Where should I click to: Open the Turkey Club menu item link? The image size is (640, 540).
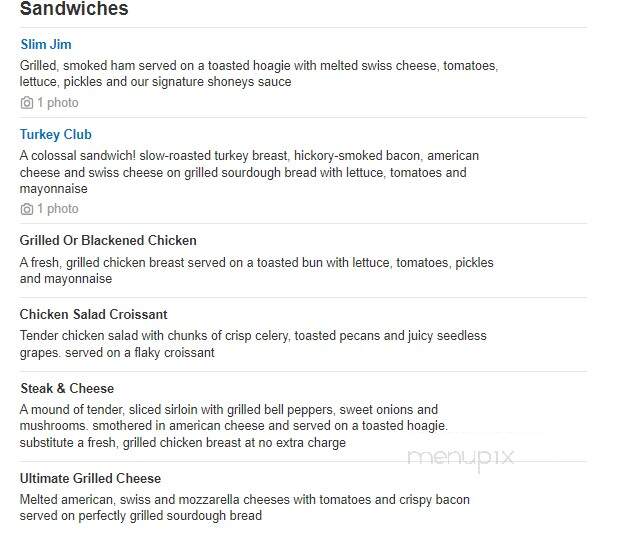pyautogui.click(x=56, y=134)
